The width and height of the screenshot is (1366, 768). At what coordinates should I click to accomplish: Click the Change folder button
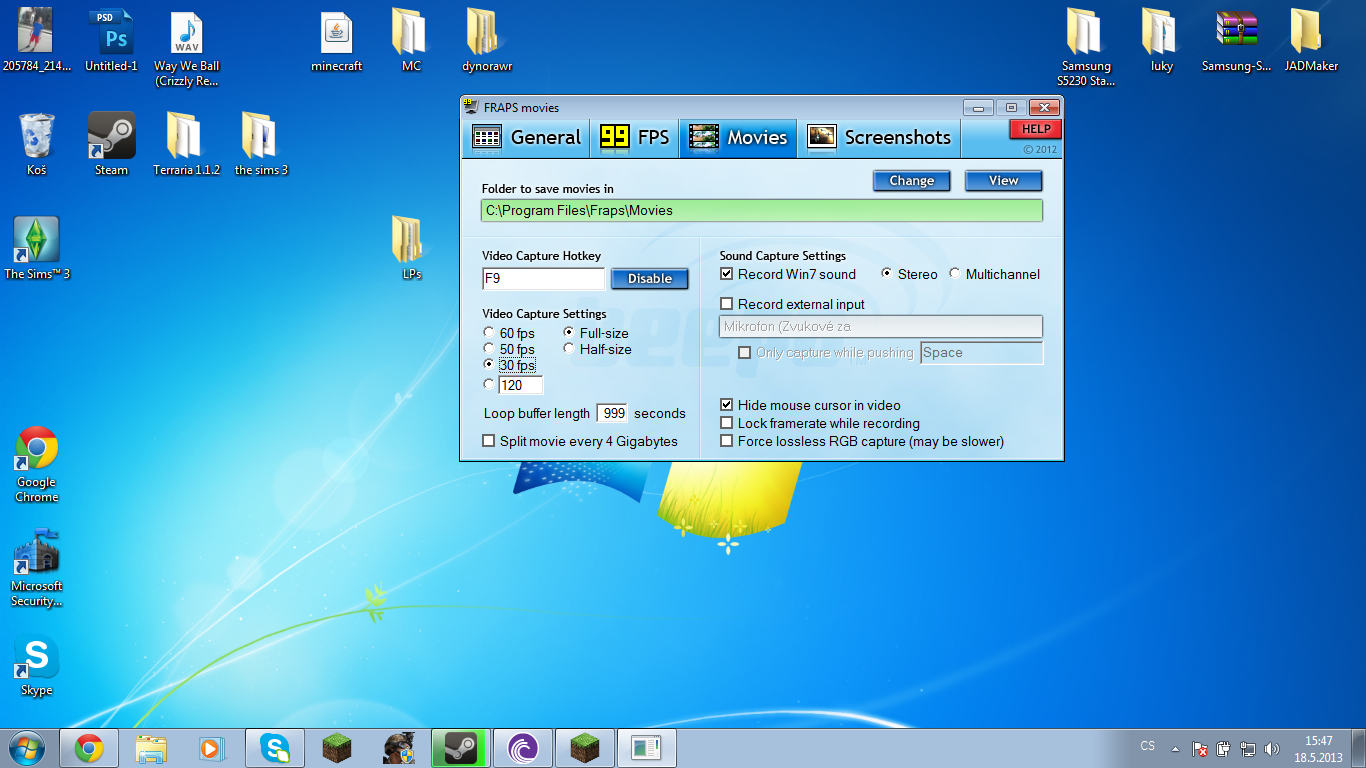(911, 181)
